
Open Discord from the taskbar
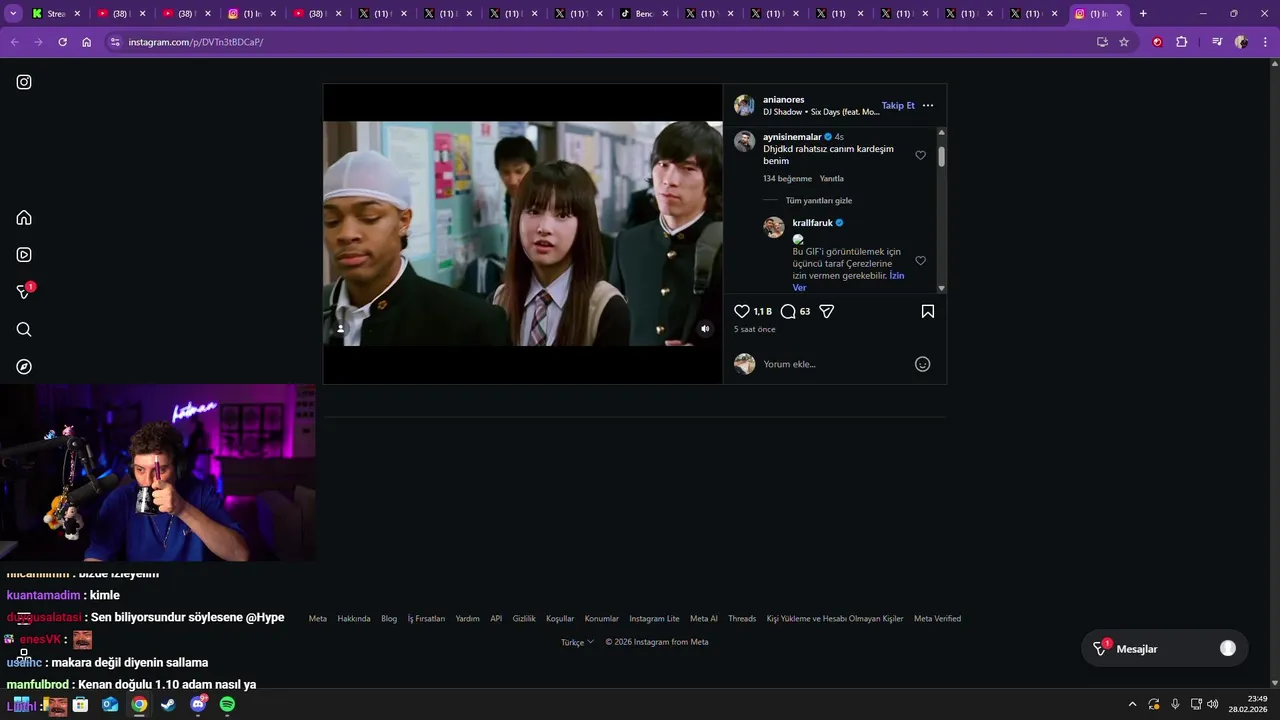(x=198, y=704)
